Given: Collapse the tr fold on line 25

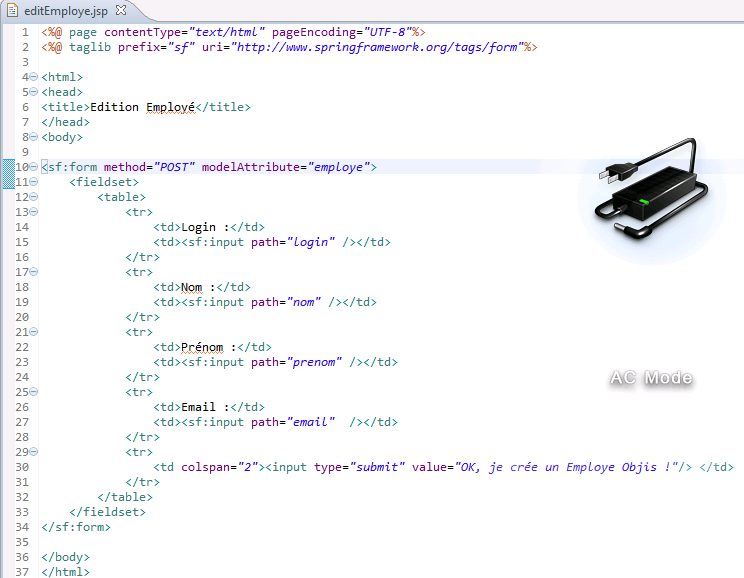Looking at the screenshot, I should click(x=34, y=392).
